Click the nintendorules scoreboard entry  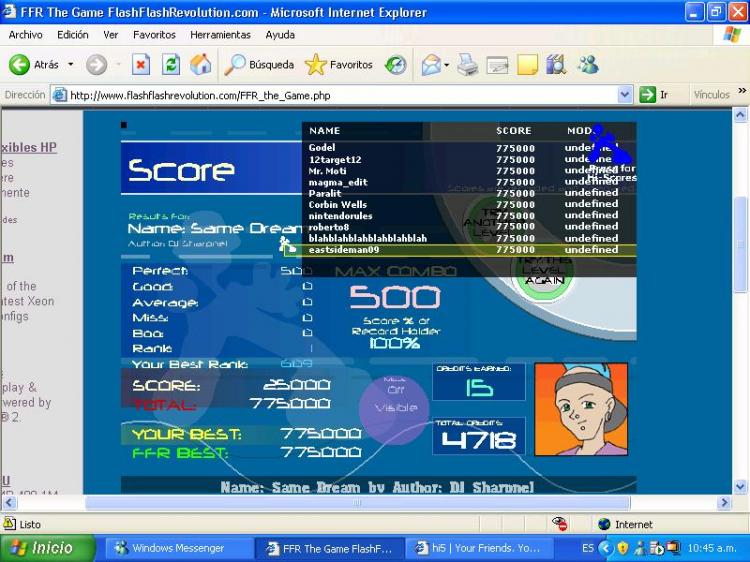(340, 216)
